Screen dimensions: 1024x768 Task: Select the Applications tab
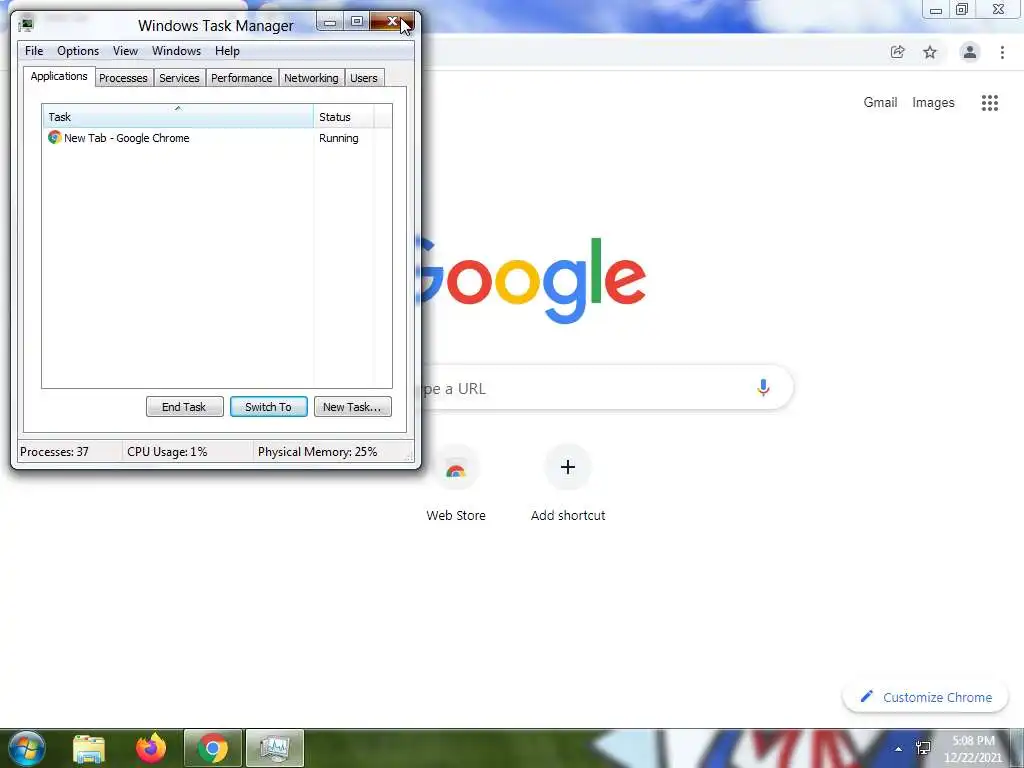(x=59, y=76)
